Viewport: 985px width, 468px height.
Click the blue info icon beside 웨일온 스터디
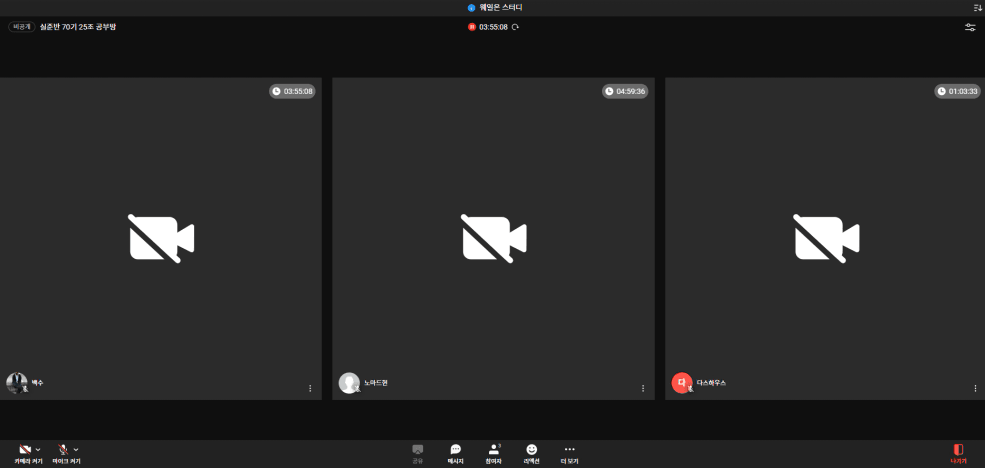pyautogui.click(x=471, y=8)
